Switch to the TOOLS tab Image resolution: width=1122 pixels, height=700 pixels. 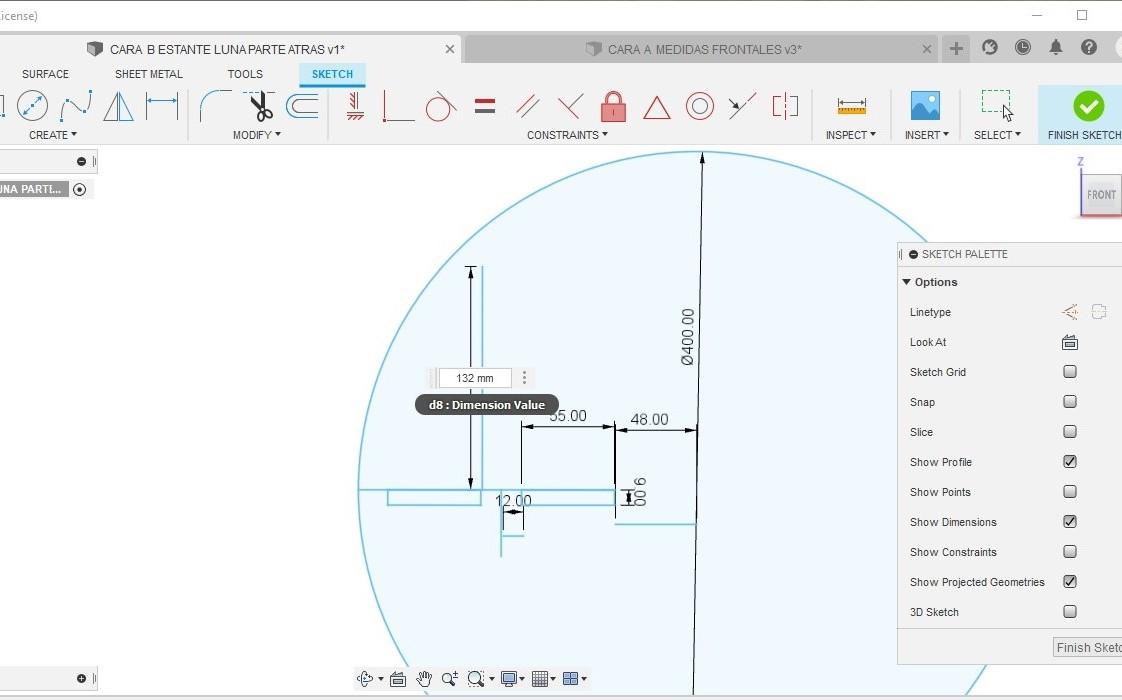pyautogui.click(x=245, y=74)
